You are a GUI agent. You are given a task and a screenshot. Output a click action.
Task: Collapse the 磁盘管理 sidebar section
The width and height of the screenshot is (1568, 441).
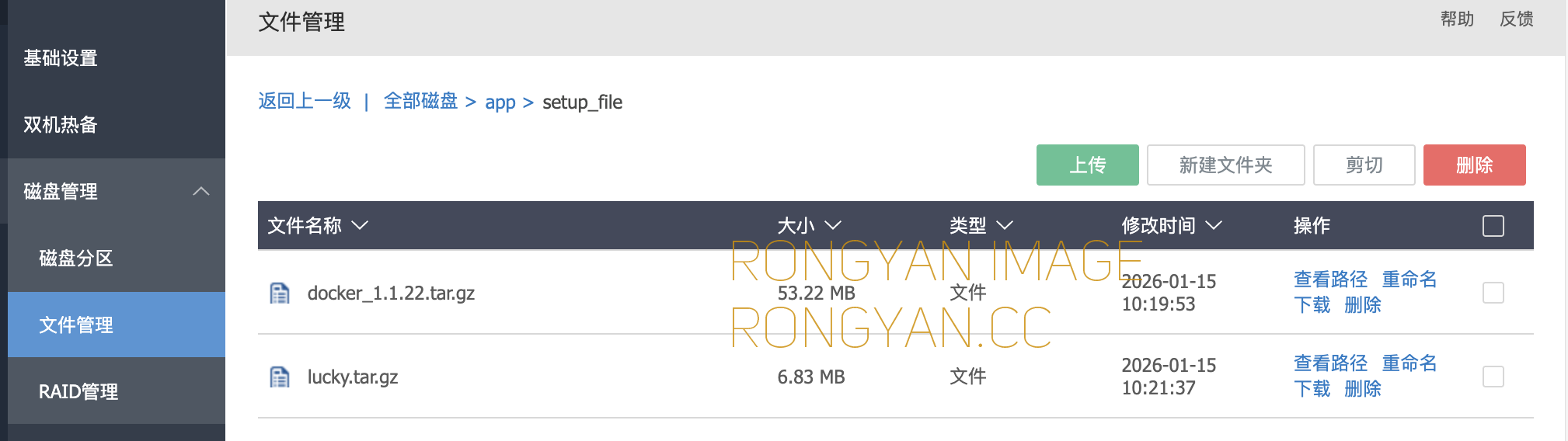201,191
